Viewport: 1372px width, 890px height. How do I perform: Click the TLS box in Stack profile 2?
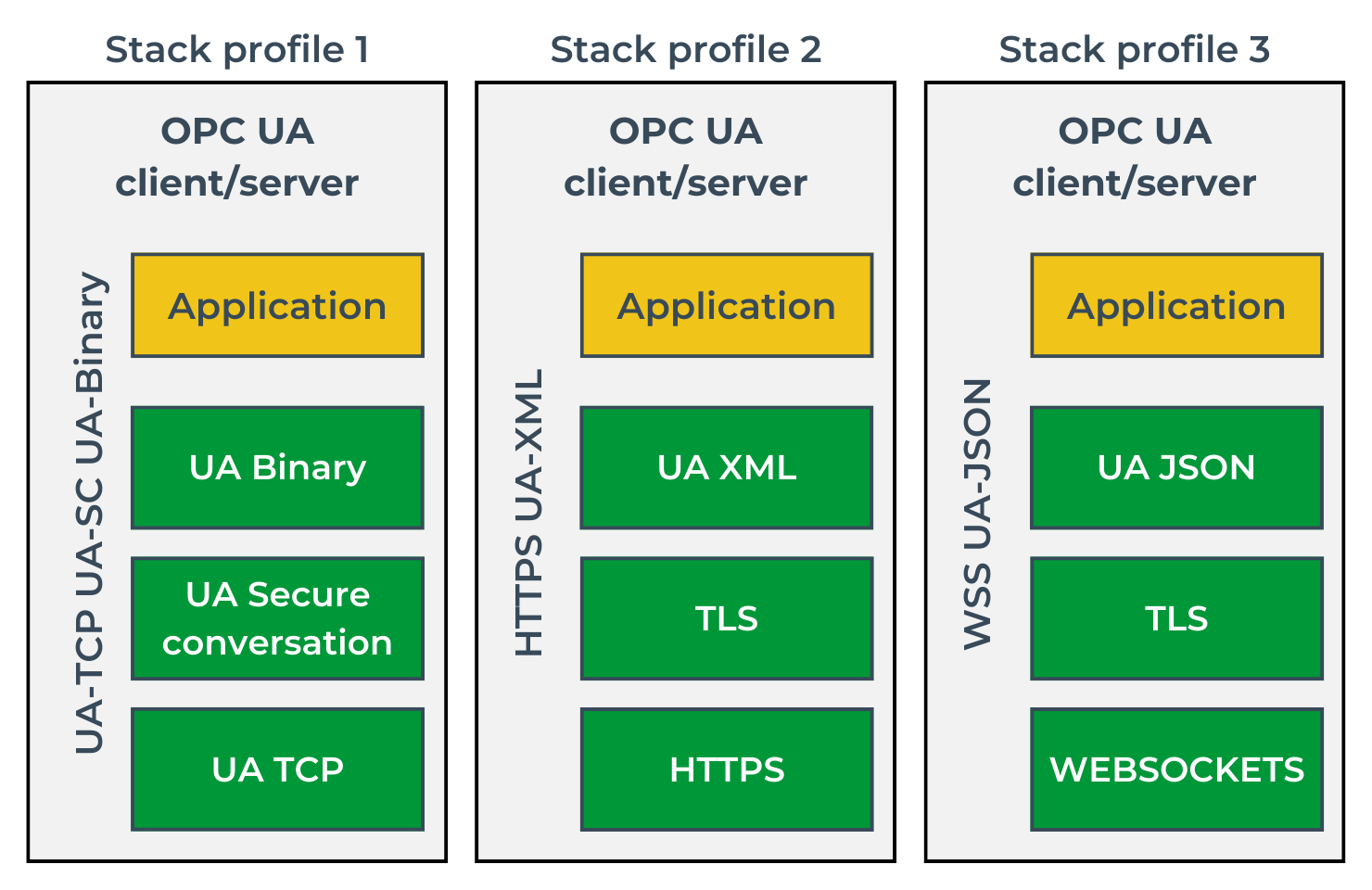(x=726, y=618)
